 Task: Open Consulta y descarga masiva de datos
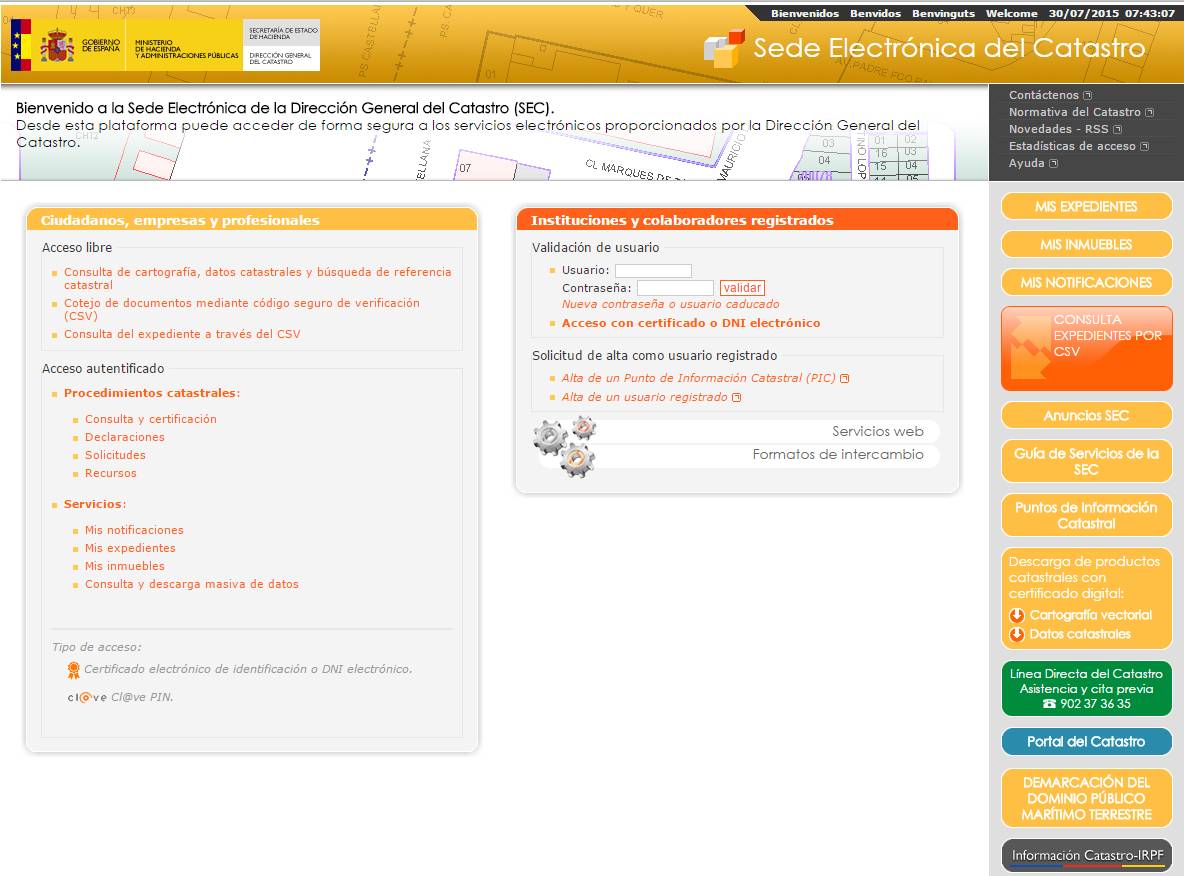click(x=192, y=585)
